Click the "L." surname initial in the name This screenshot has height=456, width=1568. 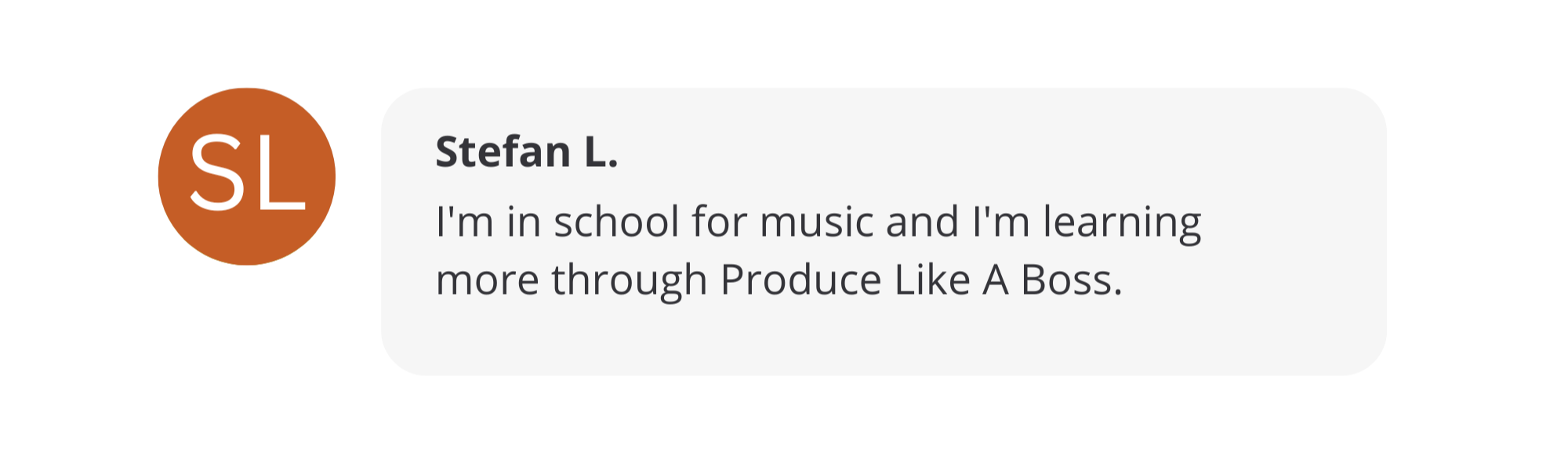point(601,151)
